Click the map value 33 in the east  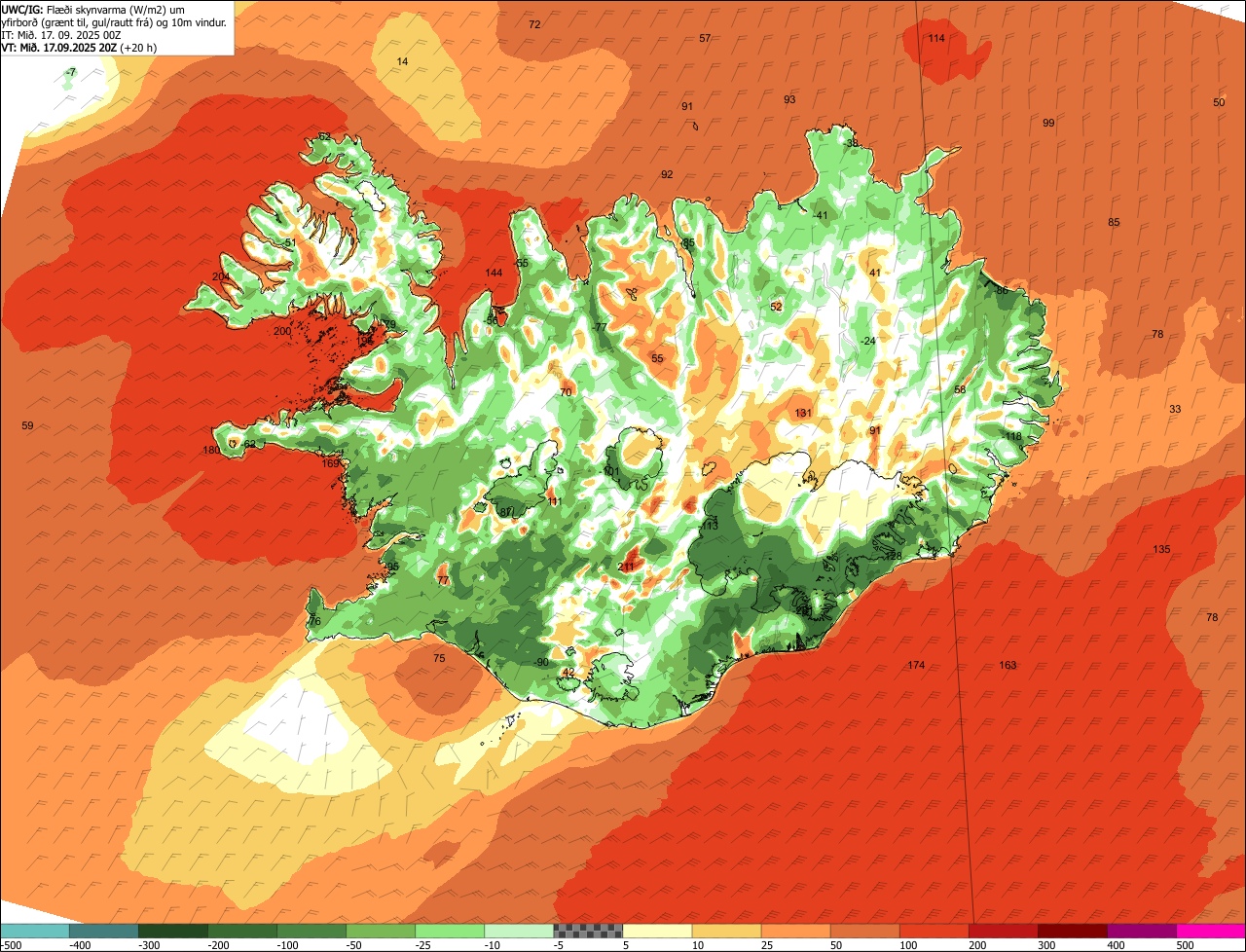point(1175,409)
